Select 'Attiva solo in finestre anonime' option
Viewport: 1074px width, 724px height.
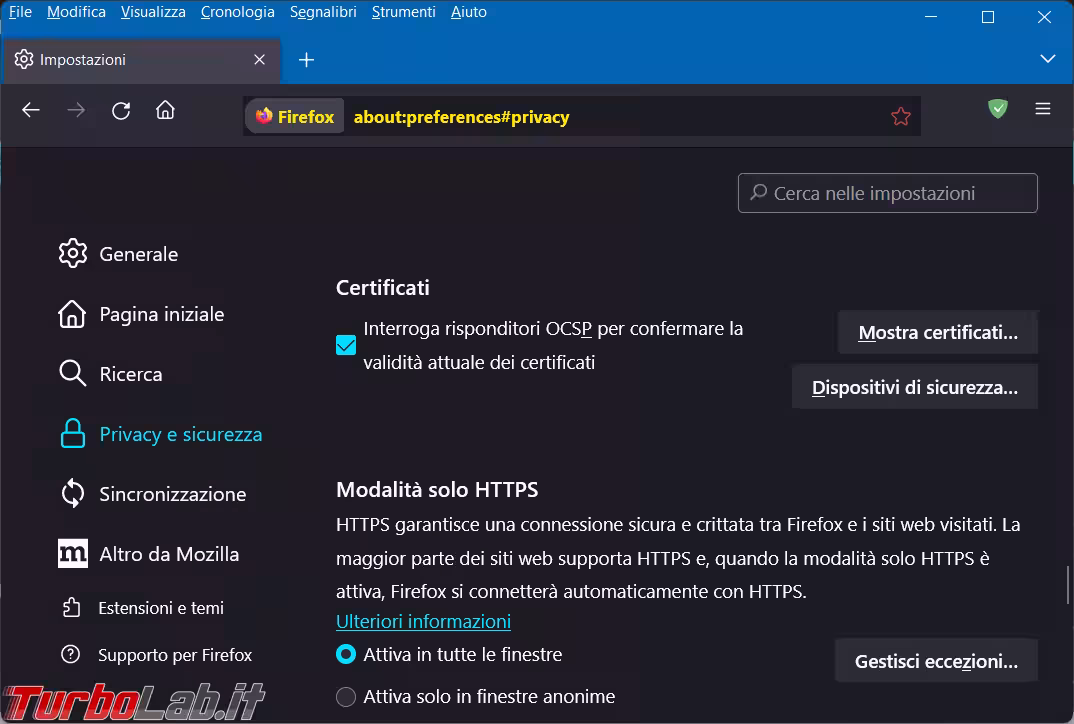coord(346,697)
